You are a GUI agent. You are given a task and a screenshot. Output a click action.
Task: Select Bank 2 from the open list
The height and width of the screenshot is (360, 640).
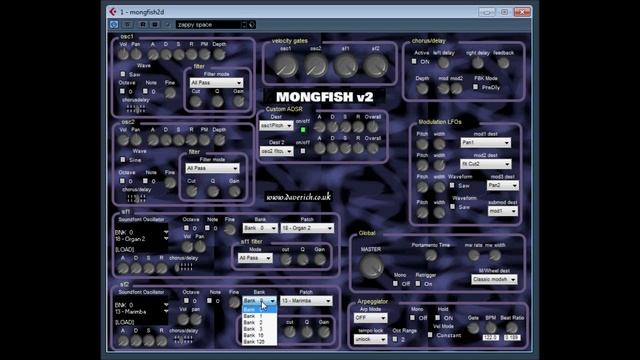tap(259, 322)
